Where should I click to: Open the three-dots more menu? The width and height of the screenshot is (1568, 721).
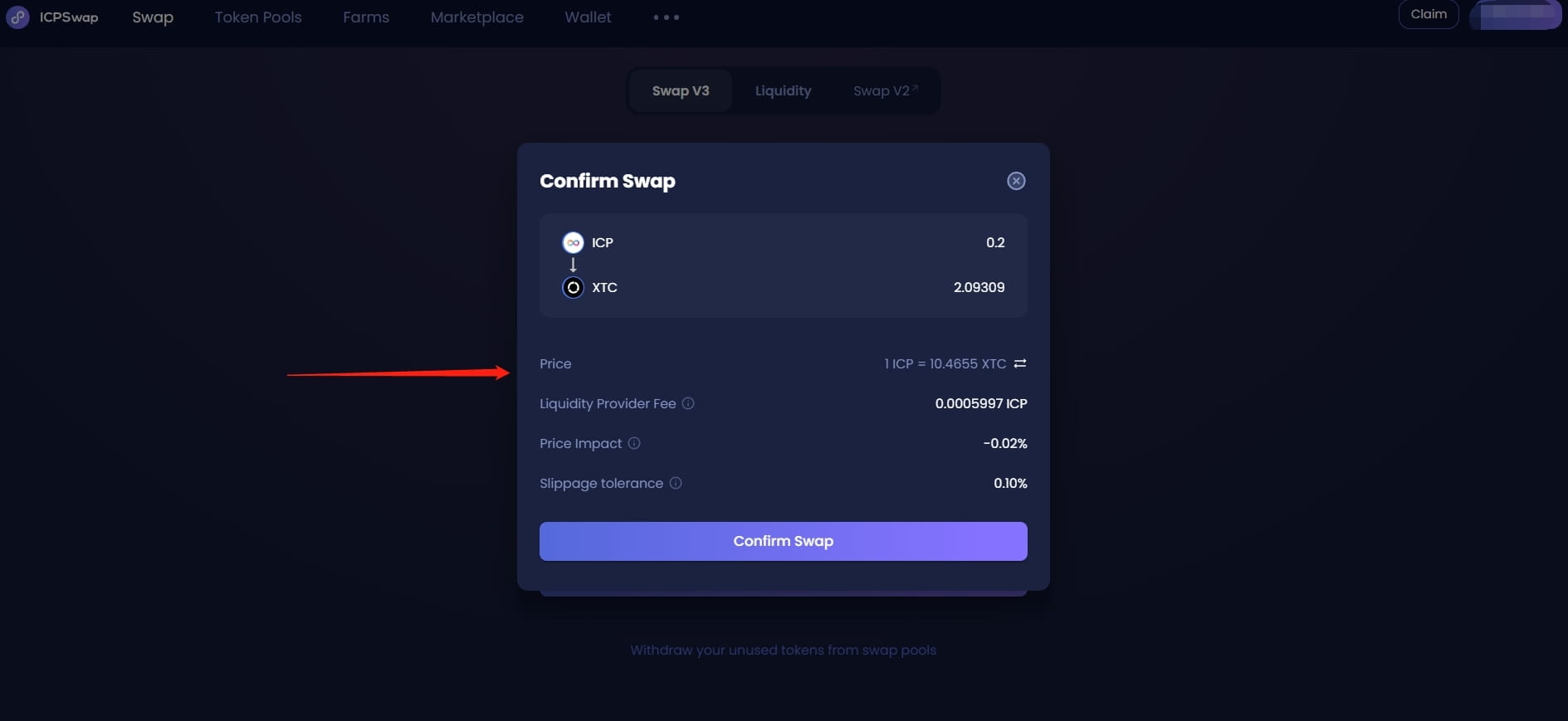click(x=666, y=17)
